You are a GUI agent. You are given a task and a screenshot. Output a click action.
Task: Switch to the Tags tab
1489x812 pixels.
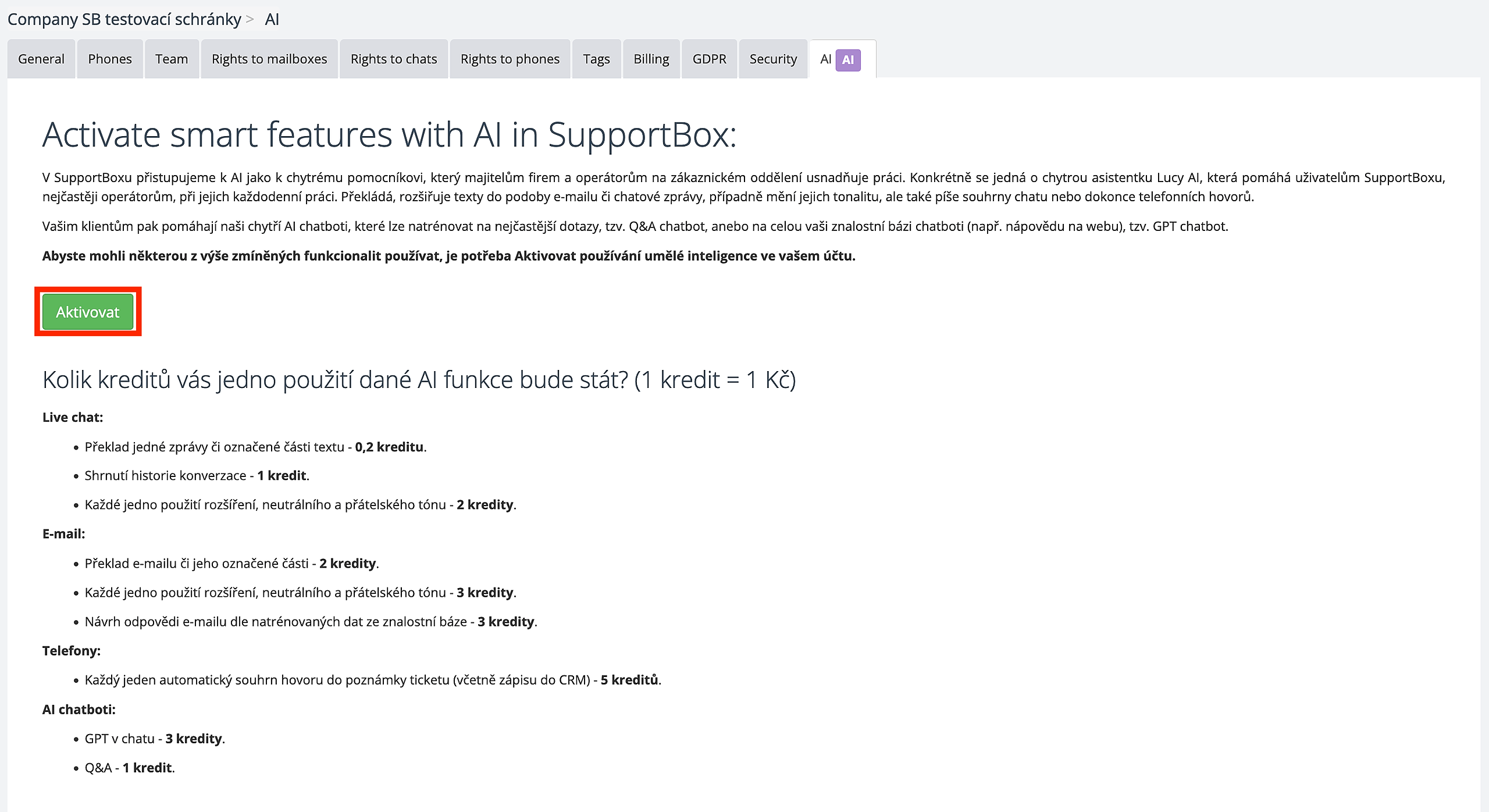pyautogui.click(x=596, y=59)
